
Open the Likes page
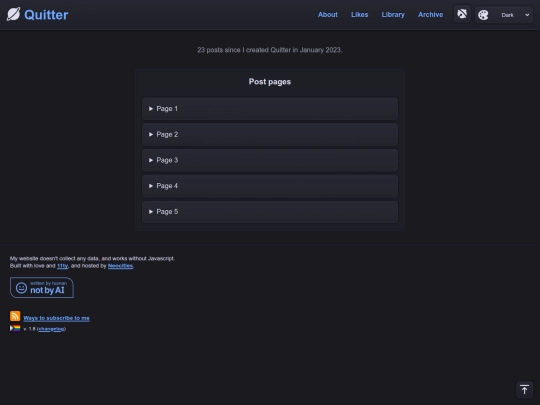pyautogui.click(x=360, y=15)
